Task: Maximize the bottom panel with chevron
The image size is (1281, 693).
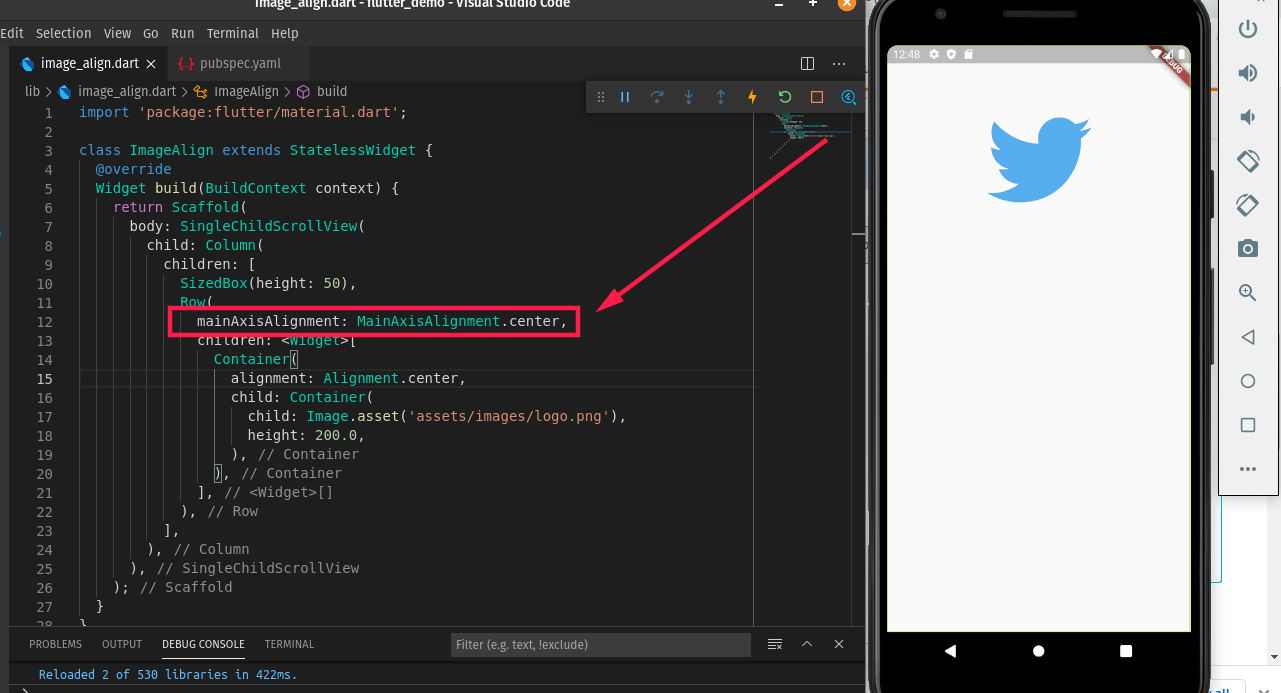Action: point(807,644)
